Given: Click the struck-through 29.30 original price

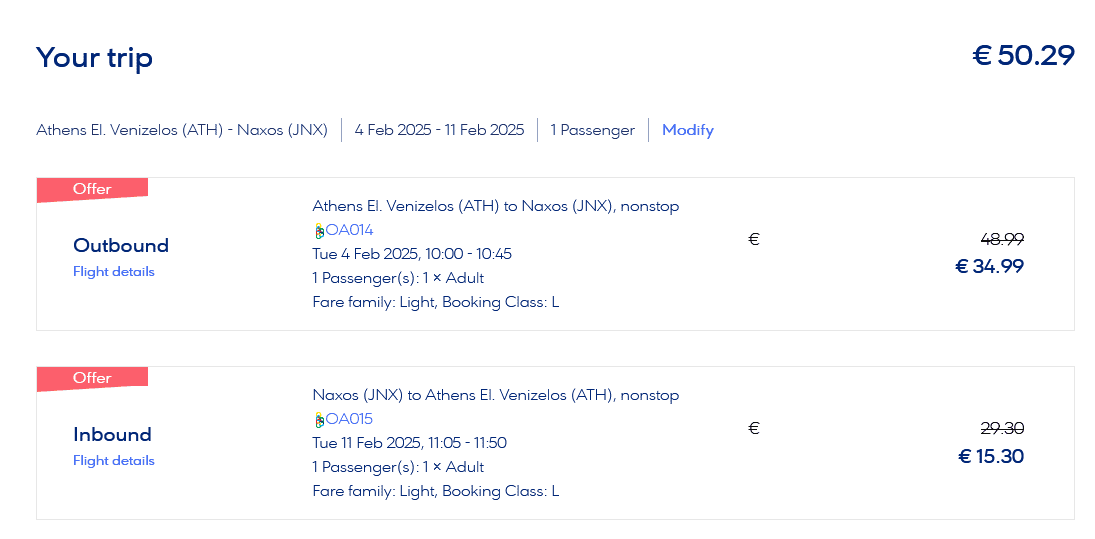Looking at the screenshot, I should tap(1002, 428).
